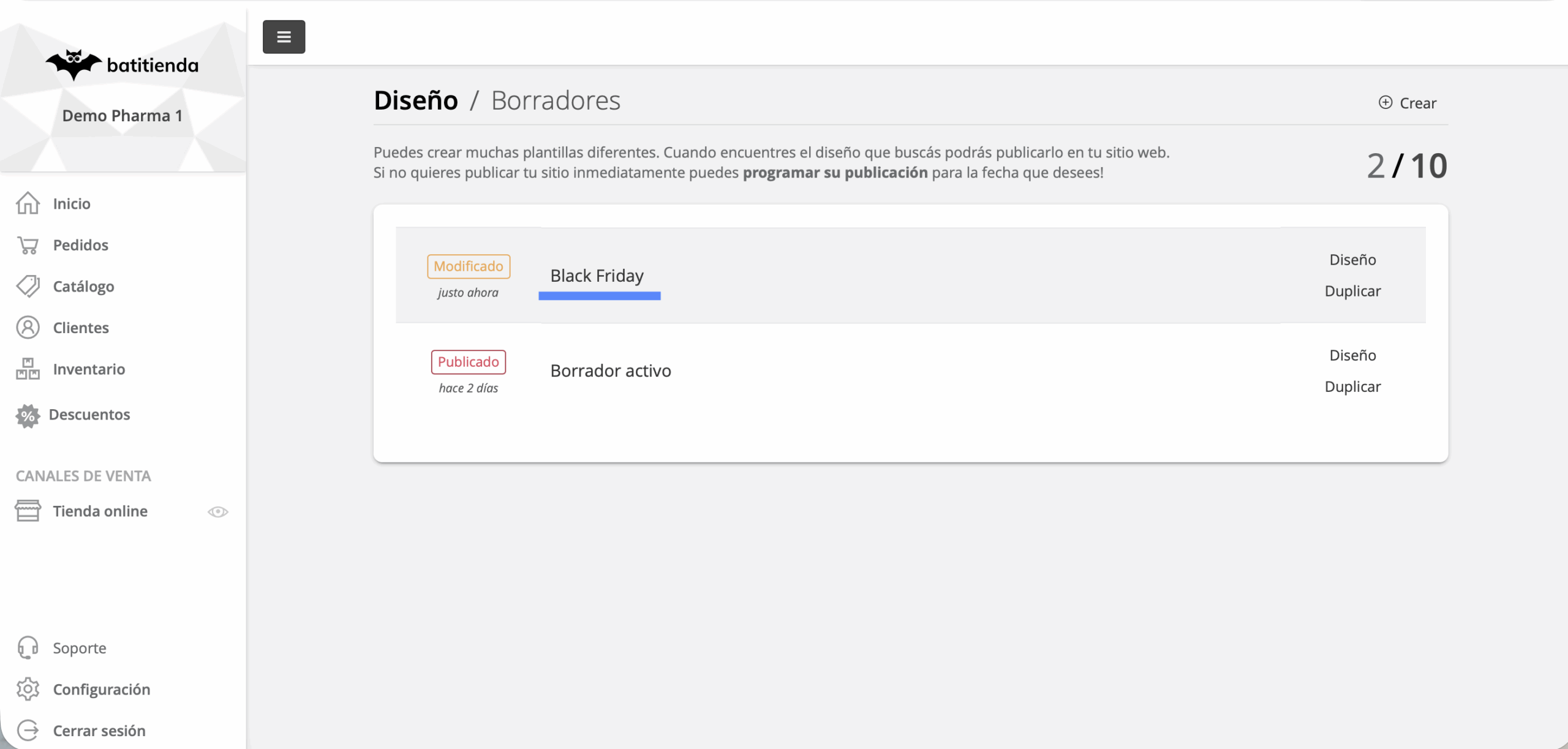Click the Black Friday draft name field
1568x749 pixels.
[597, 276]
